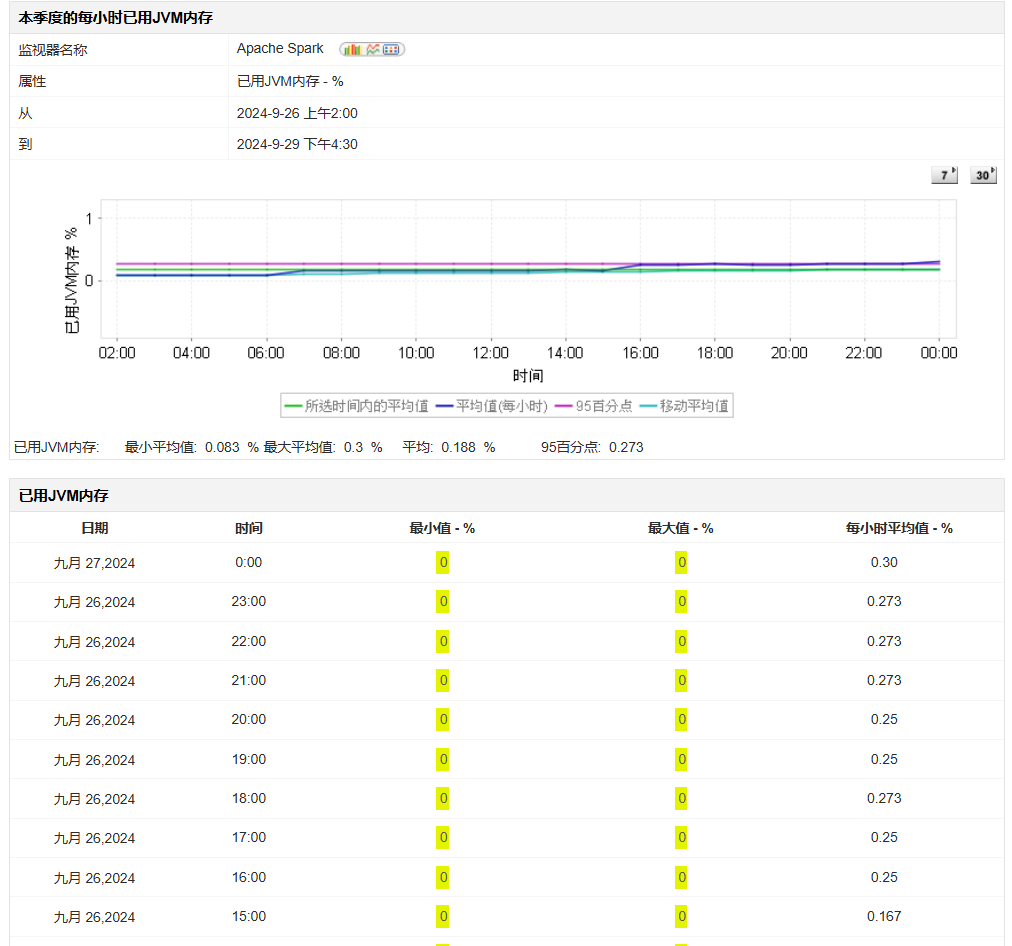Click the 日期 column header
The height and width of the screenshot is (946, 1012).
tap(94, 528)
